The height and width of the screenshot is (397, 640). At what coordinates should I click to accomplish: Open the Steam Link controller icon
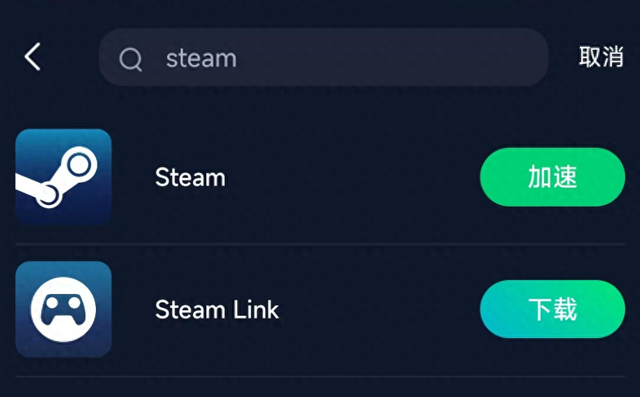[x=63, y=309]
